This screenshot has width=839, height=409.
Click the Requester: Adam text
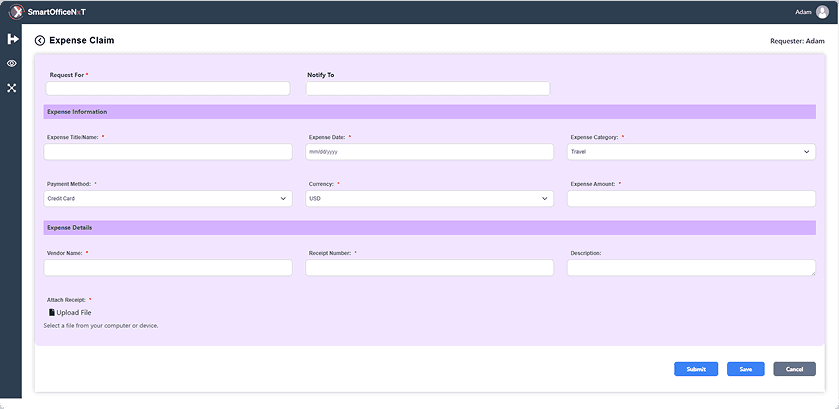click(797, 41)
